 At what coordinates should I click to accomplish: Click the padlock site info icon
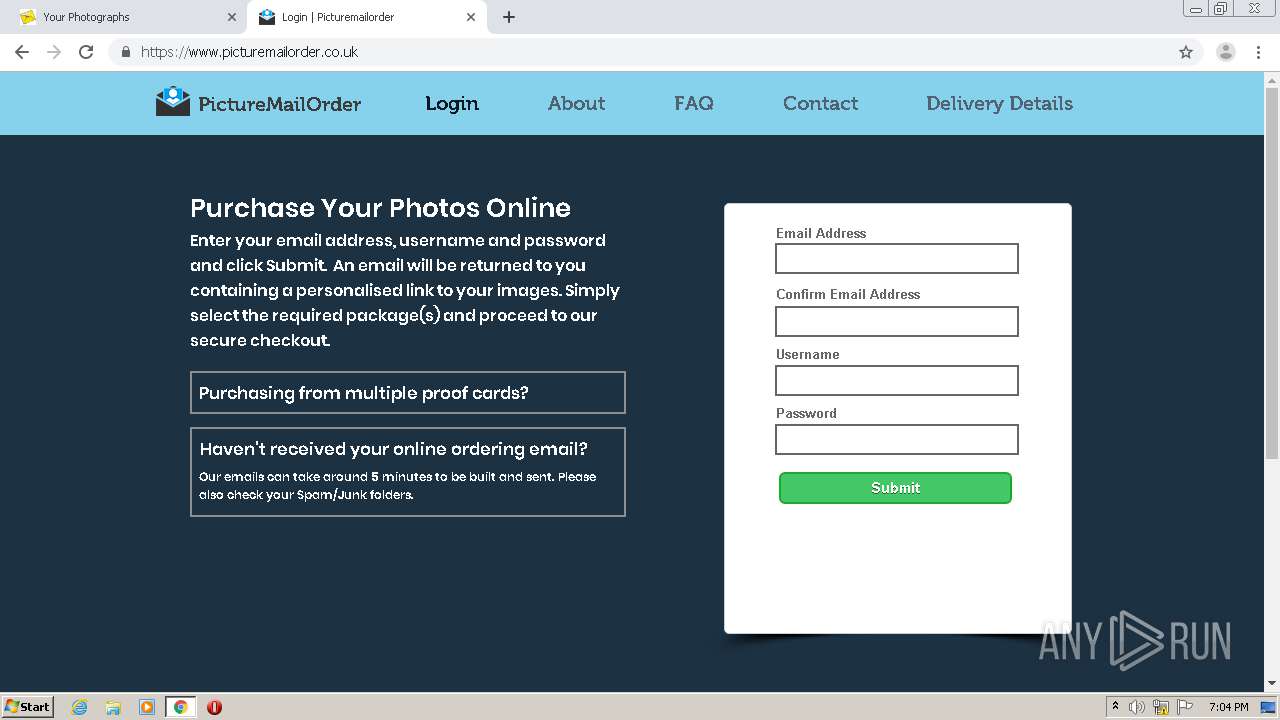tap(125, 52)
